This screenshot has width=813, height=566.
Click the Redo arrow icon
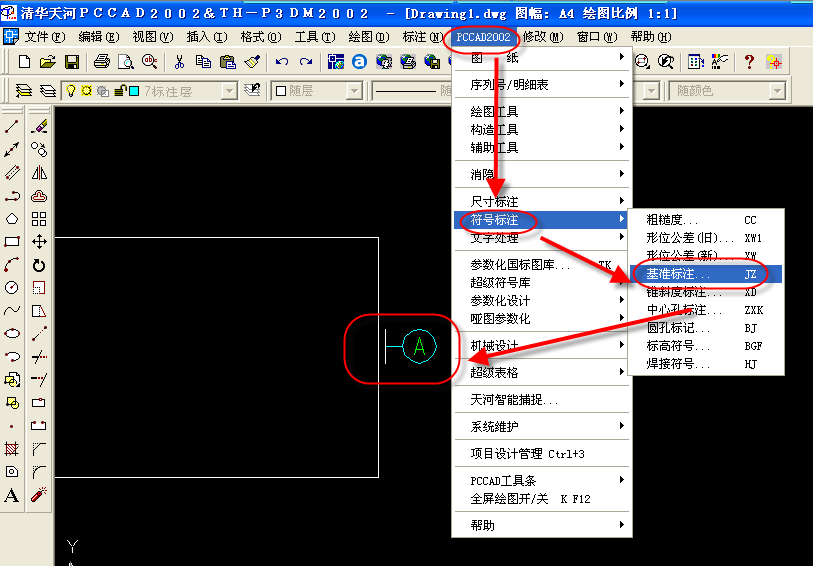tap(306, 62)
